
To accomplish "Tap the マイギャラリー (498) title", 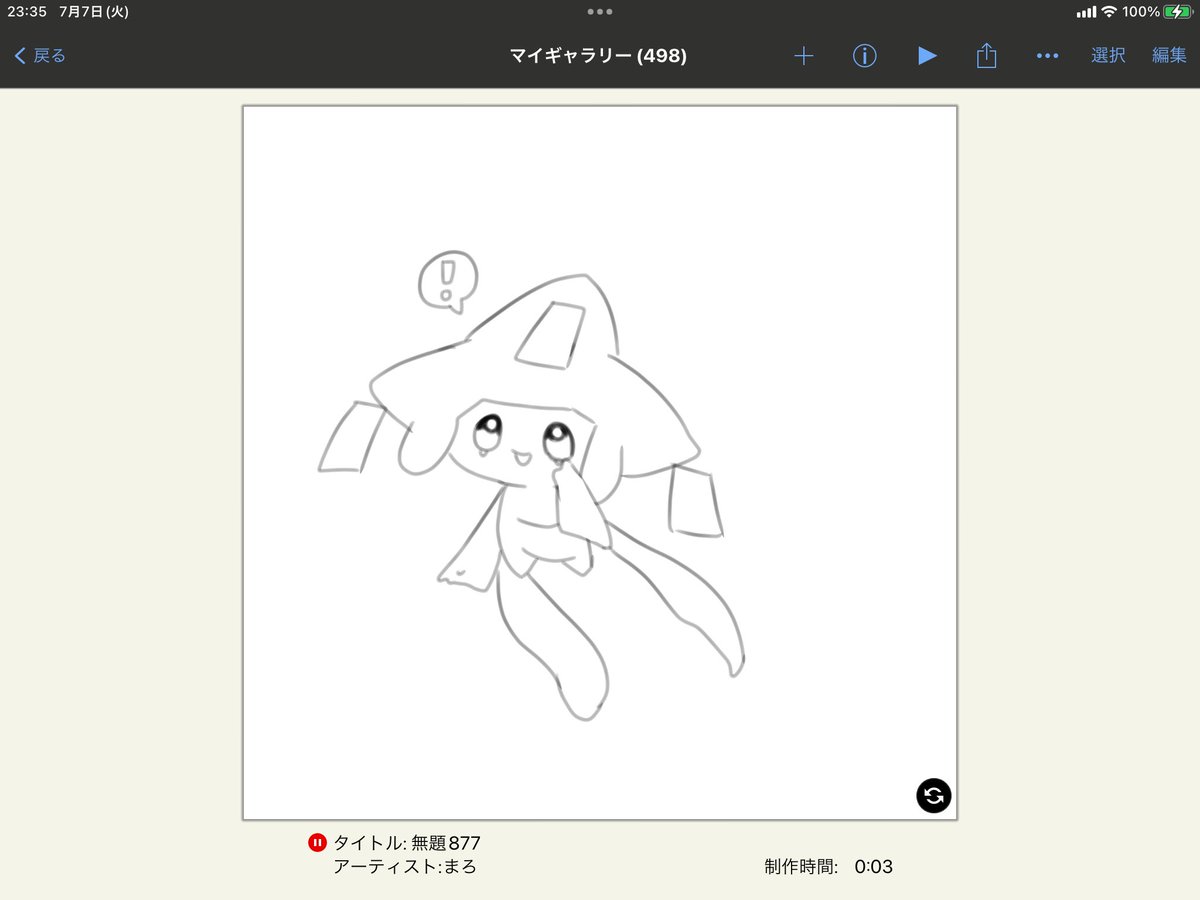I will [598, 56].
